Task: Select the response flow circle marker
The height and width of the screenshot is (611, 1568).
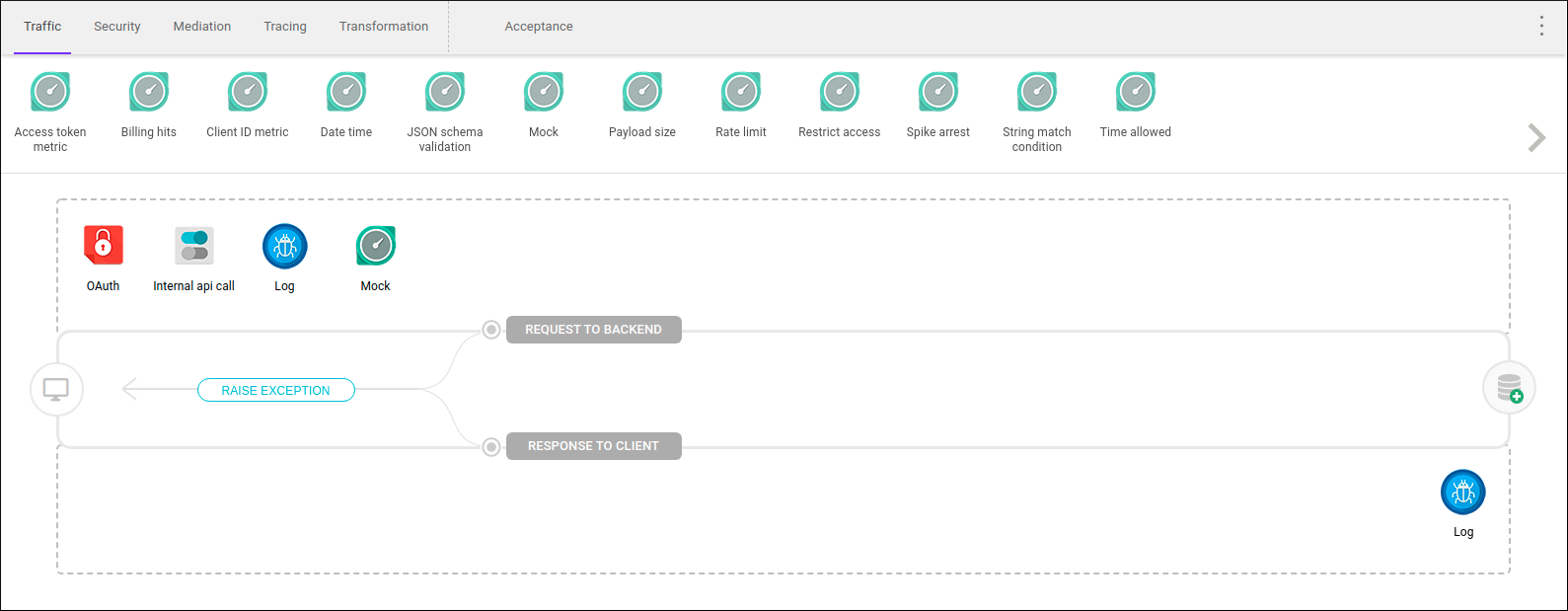Action: click(x=491, y=447)
